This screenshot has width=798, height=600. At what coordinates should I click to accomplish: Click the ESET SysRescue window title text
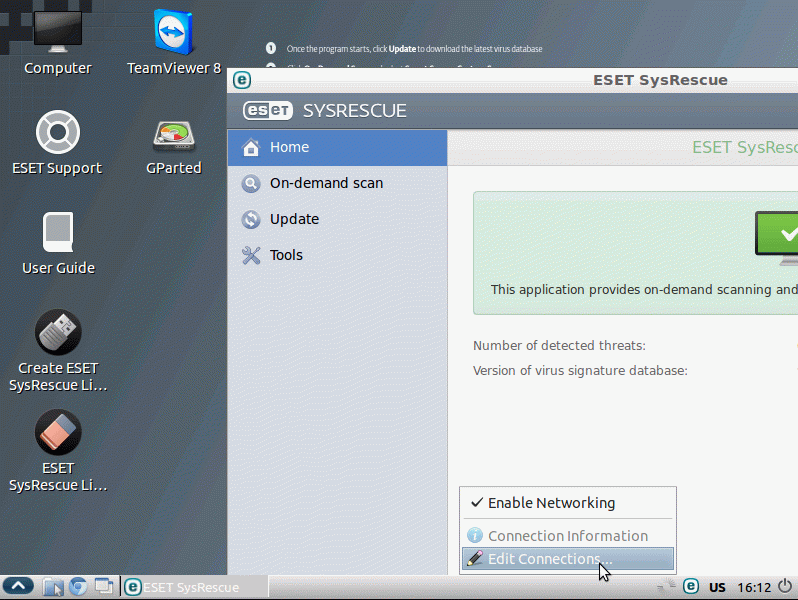point(660,80)
